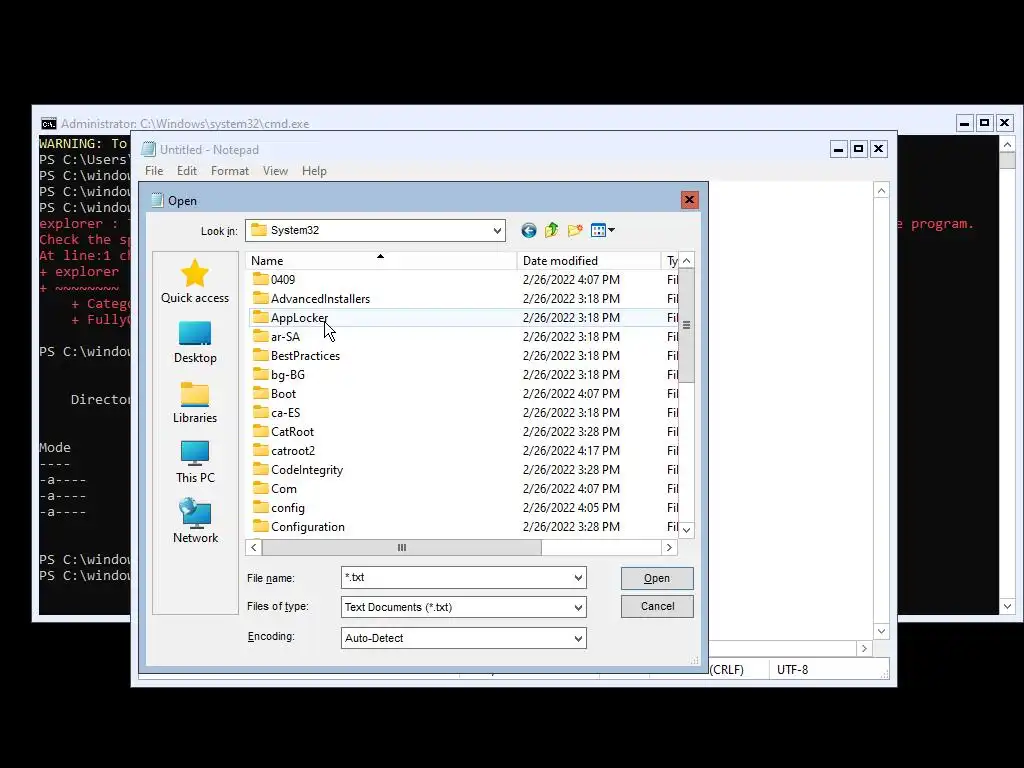Open the View Menu layout icon
1024x768 pixels.
click(598, 231)
